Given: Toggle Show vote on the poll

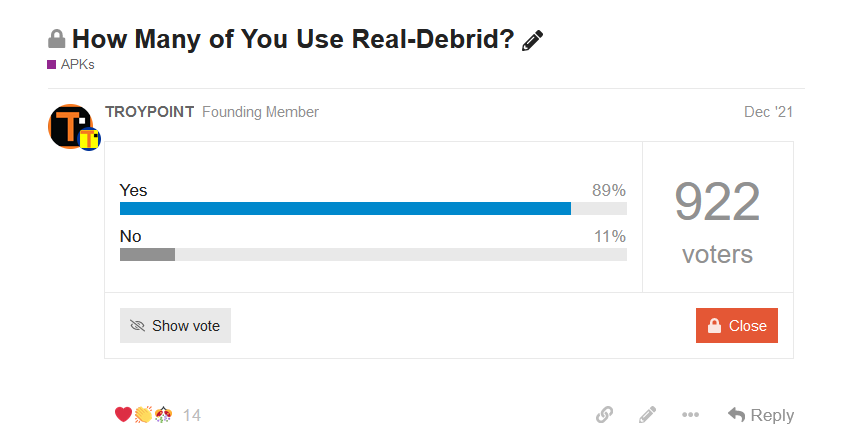Looking at the screenshot, I should (x=175, y=325).
